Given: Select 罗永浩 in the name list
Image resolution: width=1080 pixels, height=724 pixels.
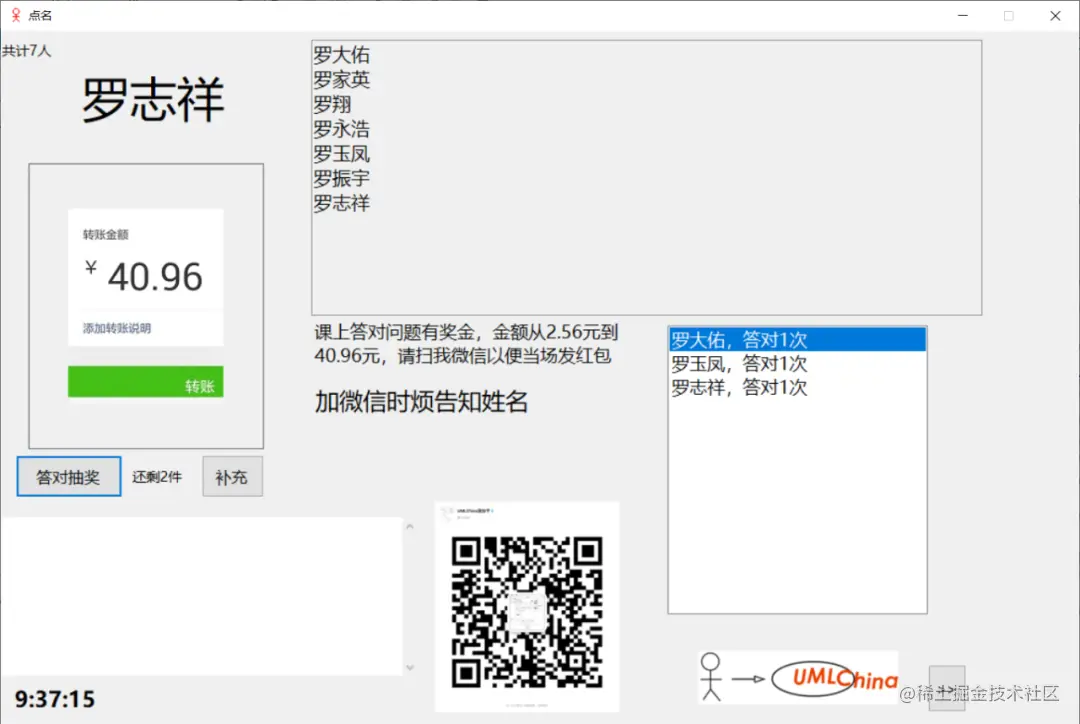Looking at the screenshot, I should click(x=342, y=130).
